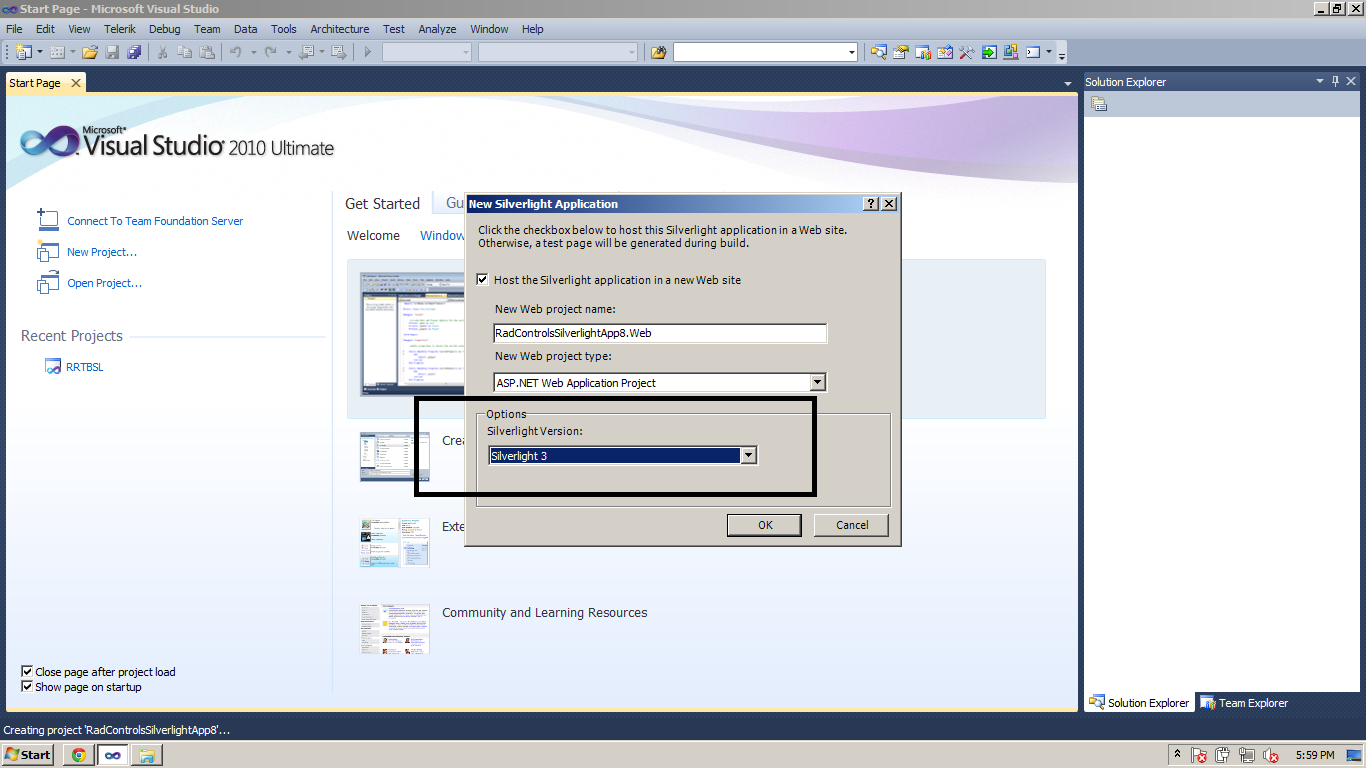Toggle Host the Silverlight application checkbox
This screenshot has height=768, width=1366.
click(x=483, y=280)
